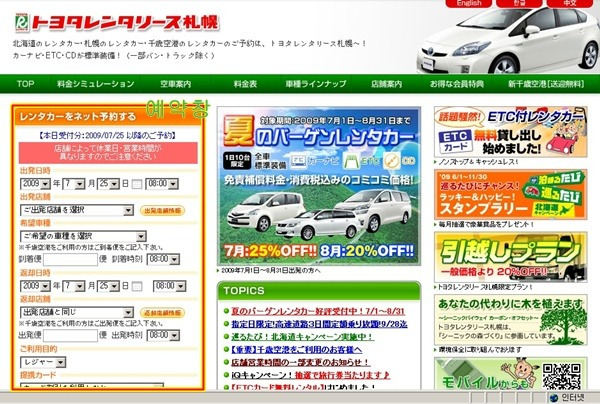Viewport: 600px width, 404px height.
Task: Expand the 出発時刻 time dropdown
Action: click(163, 336)
